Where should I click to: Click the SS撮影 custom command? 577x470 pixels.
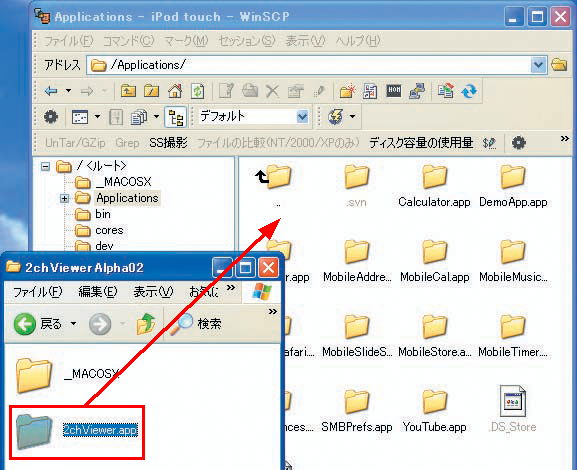pyautogui.click(x=168, y=143)
